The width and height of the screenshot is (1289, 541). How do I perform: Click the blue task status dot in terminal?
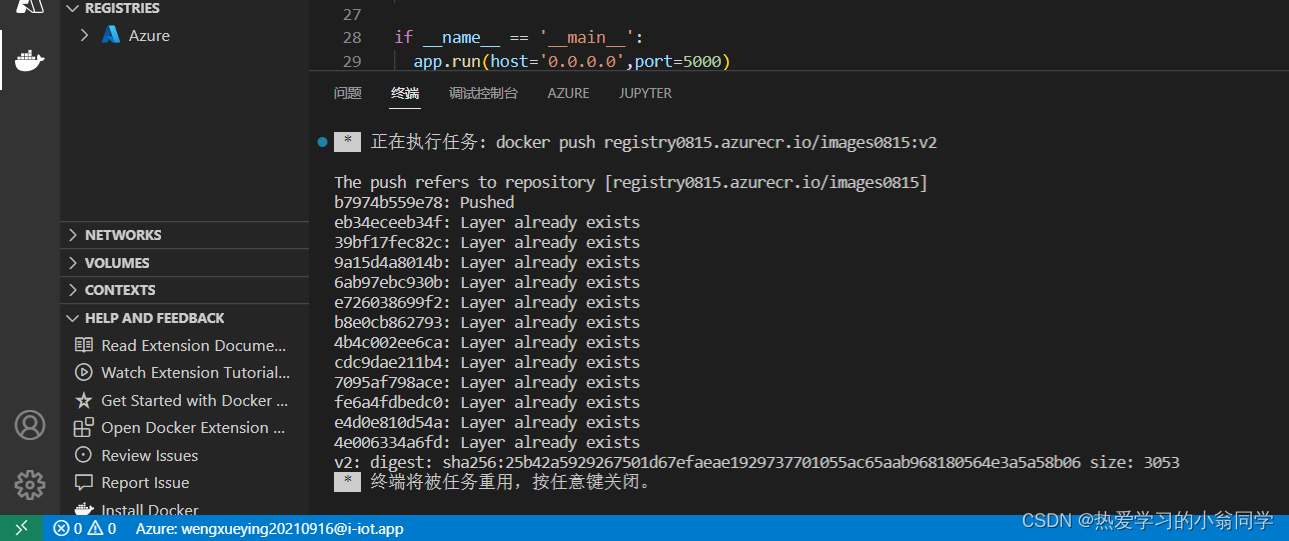[322, 142]
